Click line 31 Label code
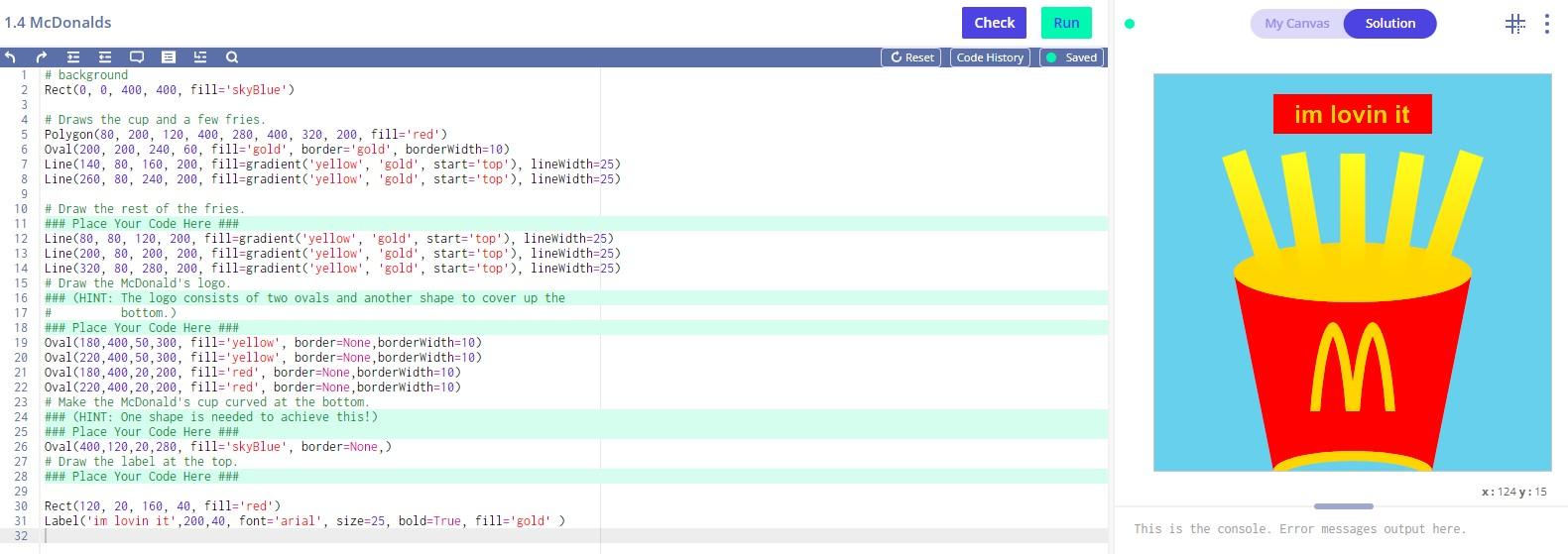The width and height of the screenshot is (1568, 554). [304, 521]
